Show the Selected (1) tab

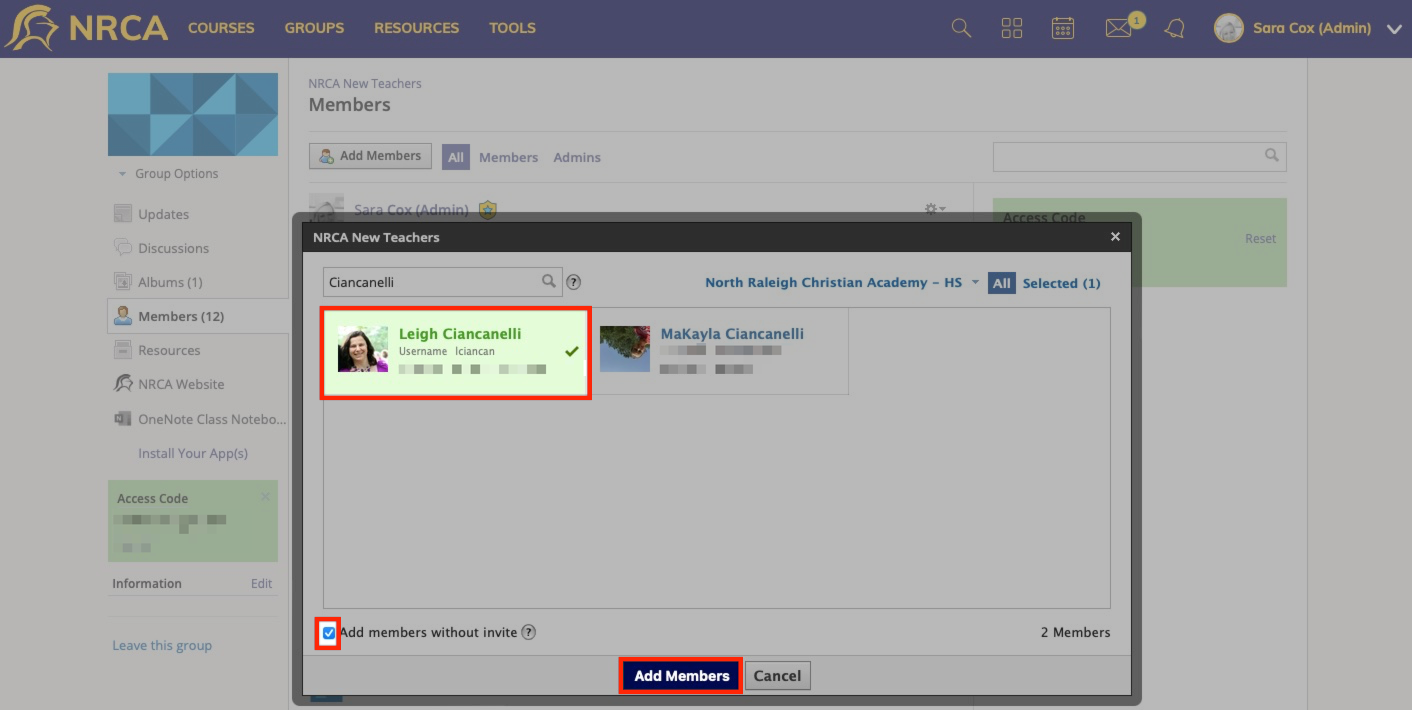pyautogui.click(x=1061, y=283)
